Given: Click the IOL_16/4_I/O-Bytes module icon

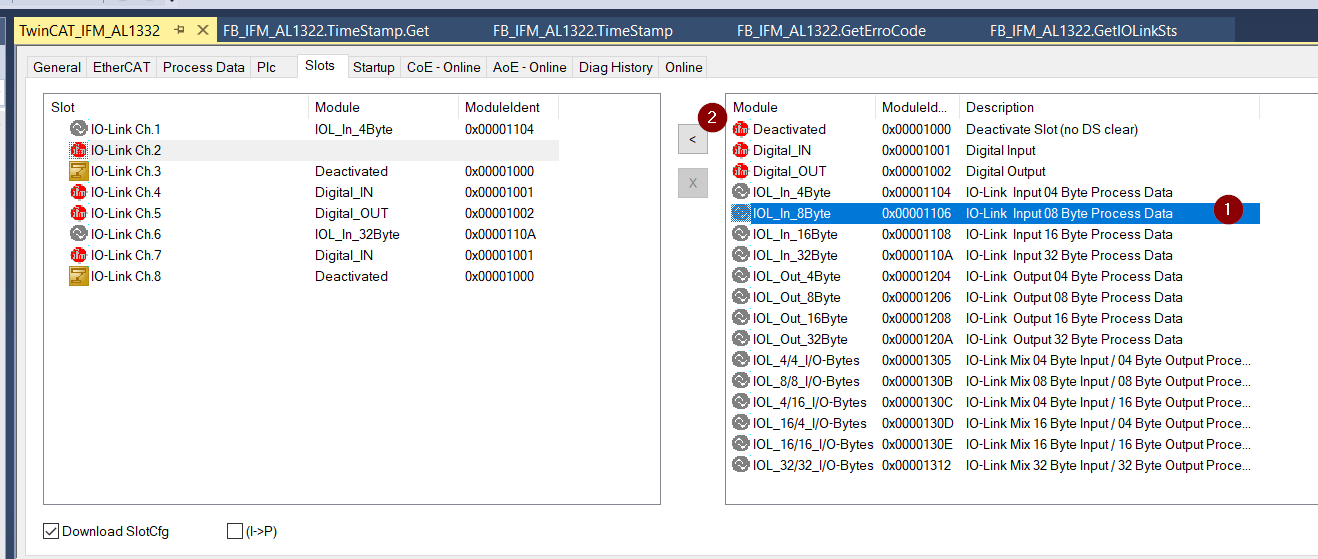Looking at the screenshot, I should pos(741,423).
